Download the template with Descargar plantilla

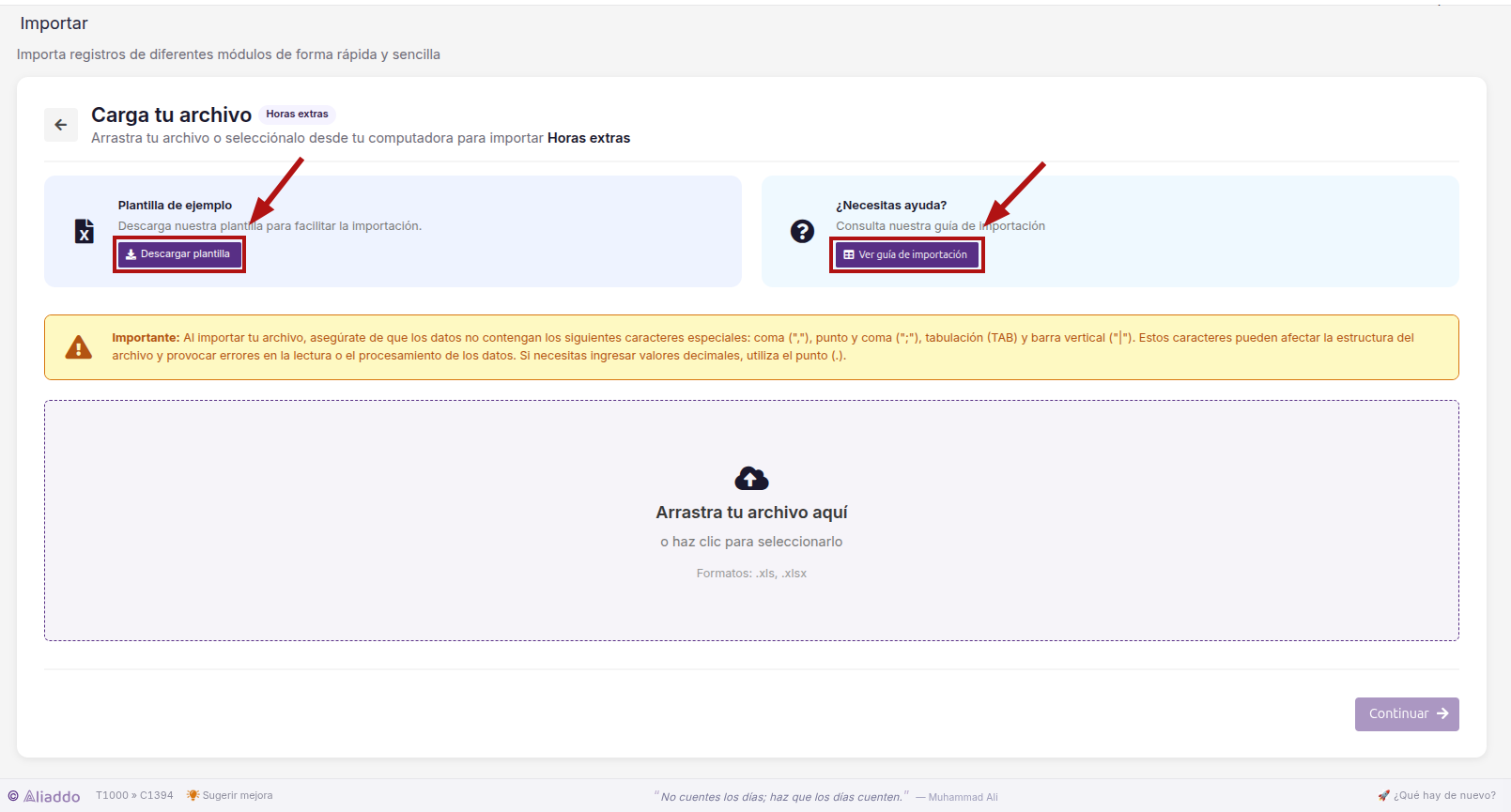[179, 254]
